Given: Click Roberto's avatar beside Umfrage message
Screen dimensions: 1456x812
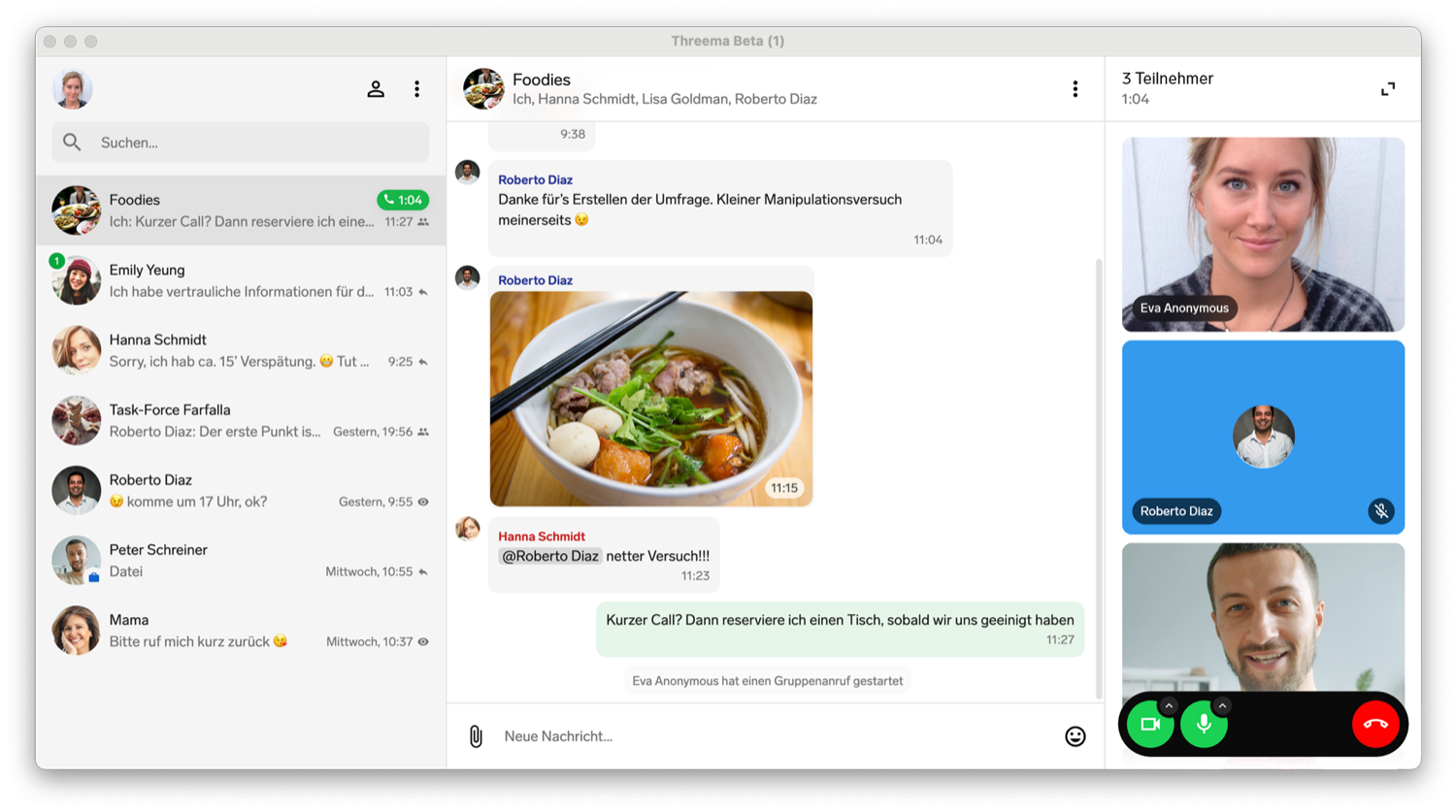Looking at the screenshot, I should coord(468,173).
